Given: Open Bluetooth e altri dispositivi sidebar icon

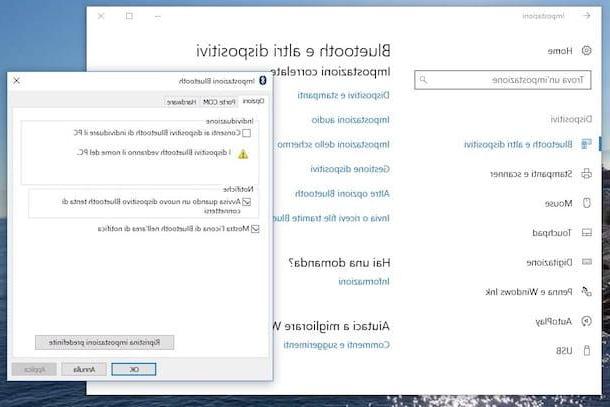Looking at the screenshot, I should click(586, 144).
